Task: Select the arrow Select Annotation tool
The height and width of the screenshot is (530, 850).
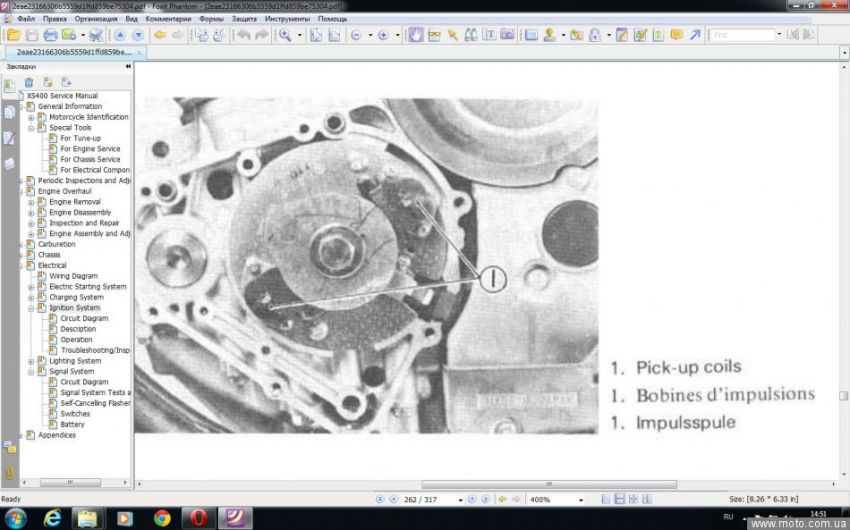Action: [453, 35]
